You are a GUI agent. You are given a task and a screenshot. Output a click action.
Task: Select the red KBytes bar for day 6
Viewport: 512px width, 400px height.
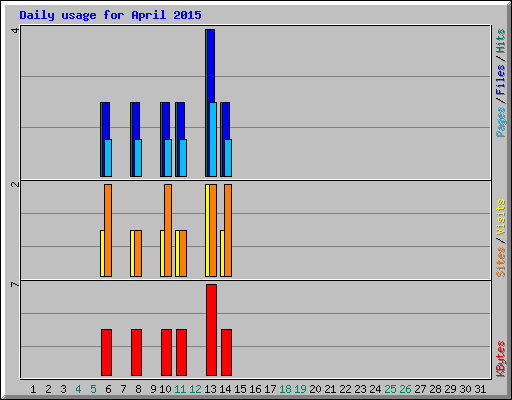tap(106, 353)
